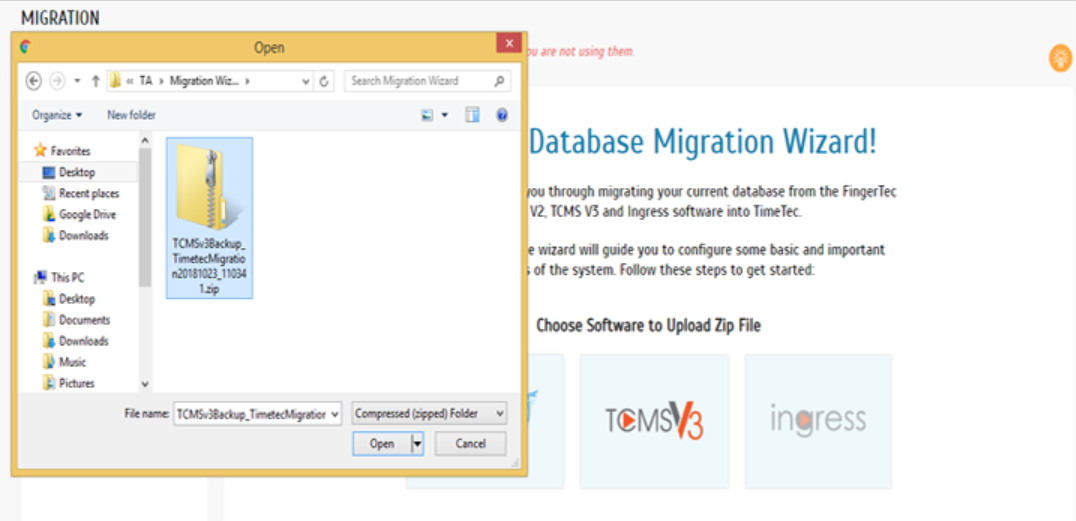Click the Google Drive folder icon
Screen dimensions: 1076x521
point(49,215)
